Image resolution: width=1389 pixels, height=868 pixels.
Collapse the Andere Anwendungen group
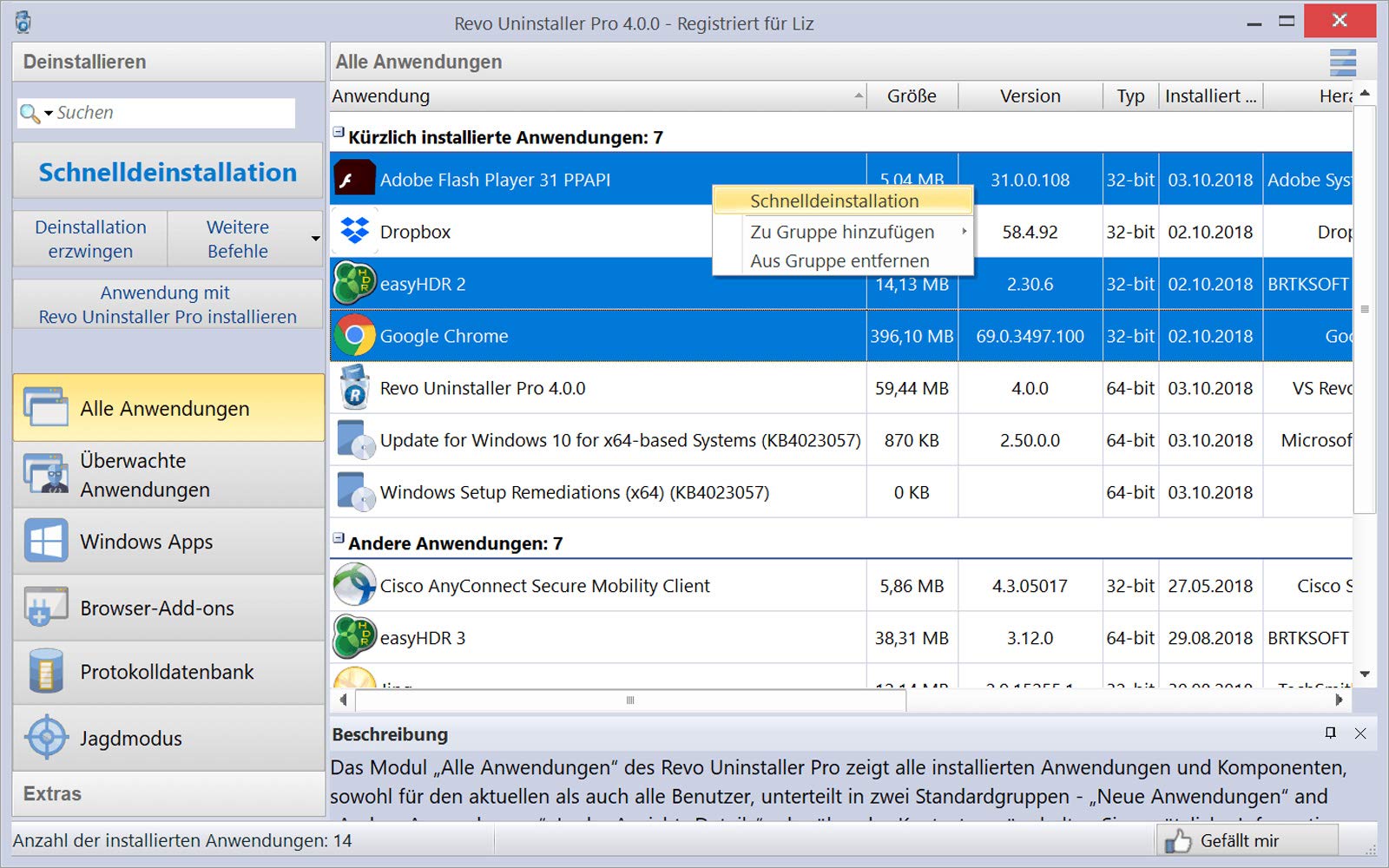pyautogui.click(x=339, y=538)
